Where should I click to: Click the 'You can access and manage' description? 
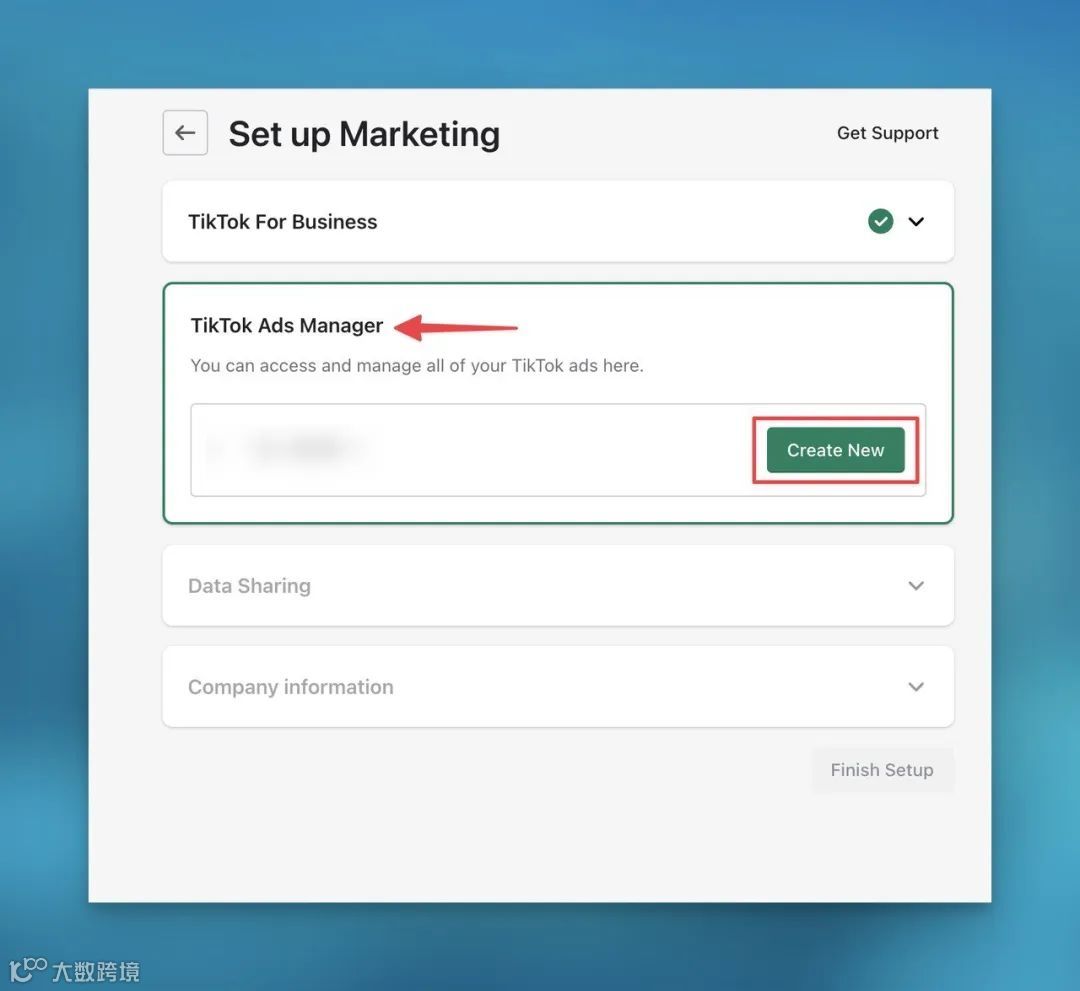(x=417, y=366)
